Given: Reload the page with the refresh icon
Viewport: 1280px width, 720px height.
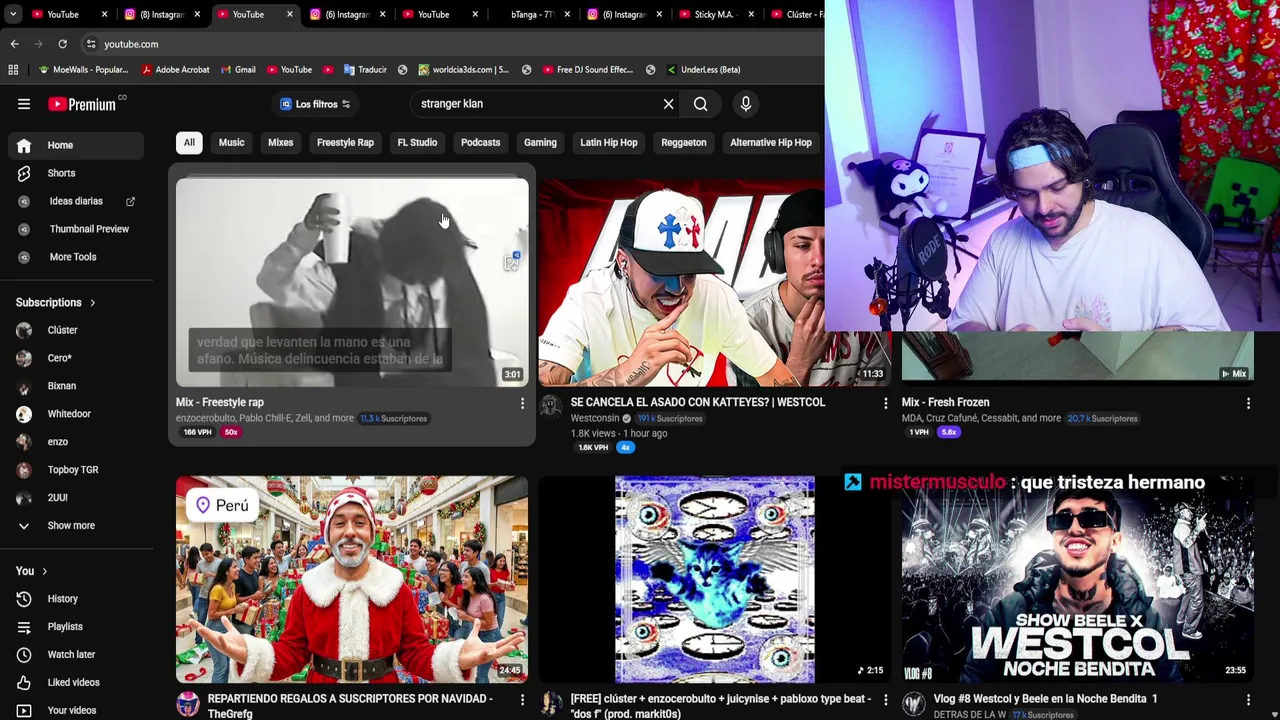Looking at the screenshot, I should pyautogui.click(x=62, y=44).
